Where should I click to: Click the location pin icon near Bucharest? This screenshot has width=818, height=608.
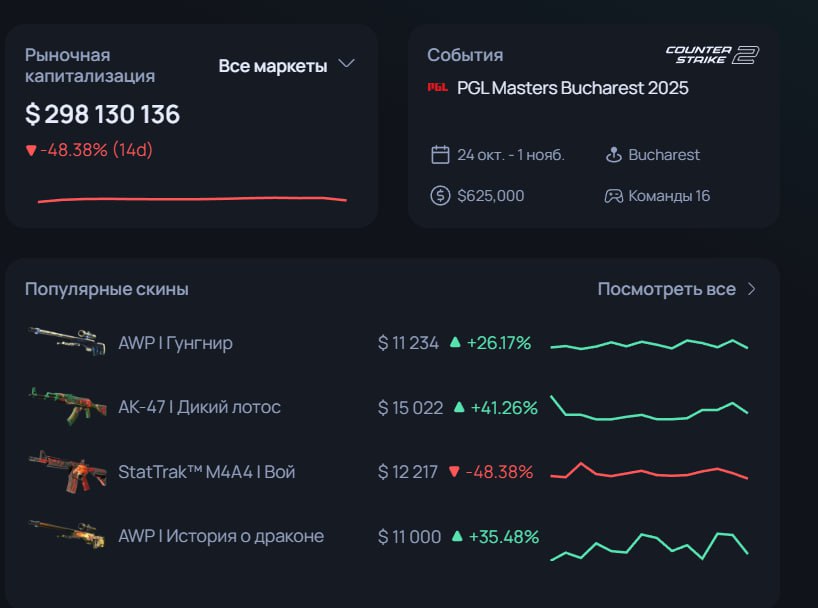(x=614, y=154)
